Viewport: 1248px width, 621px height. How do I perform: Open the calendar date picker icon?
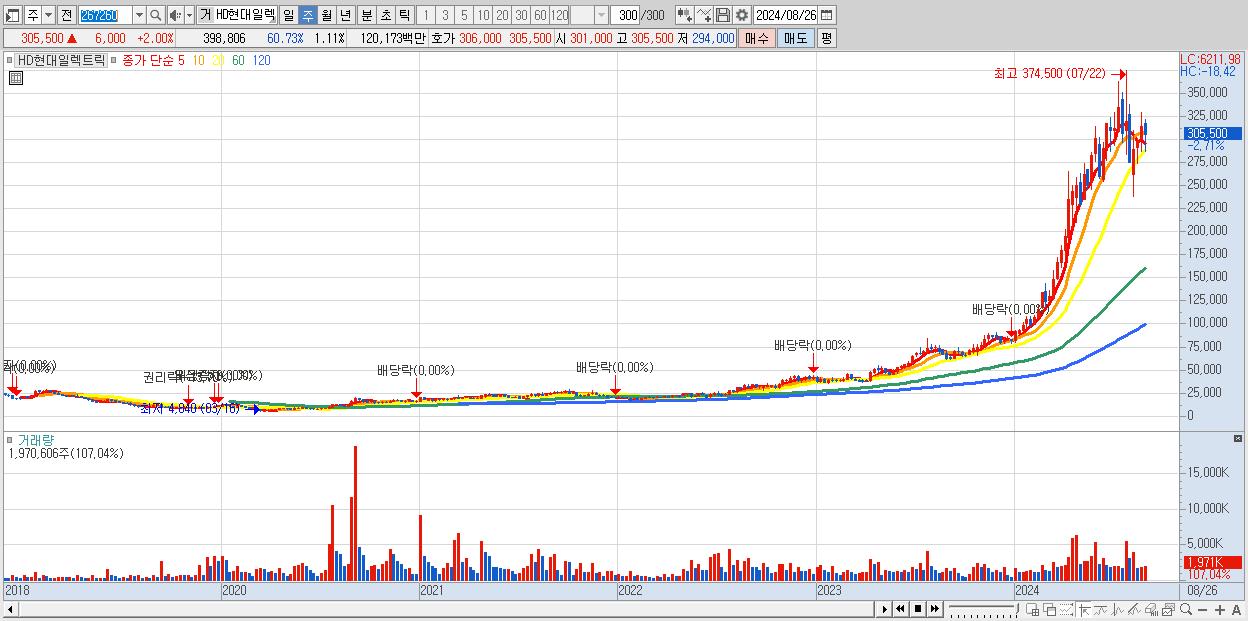[x=827, y=15]
